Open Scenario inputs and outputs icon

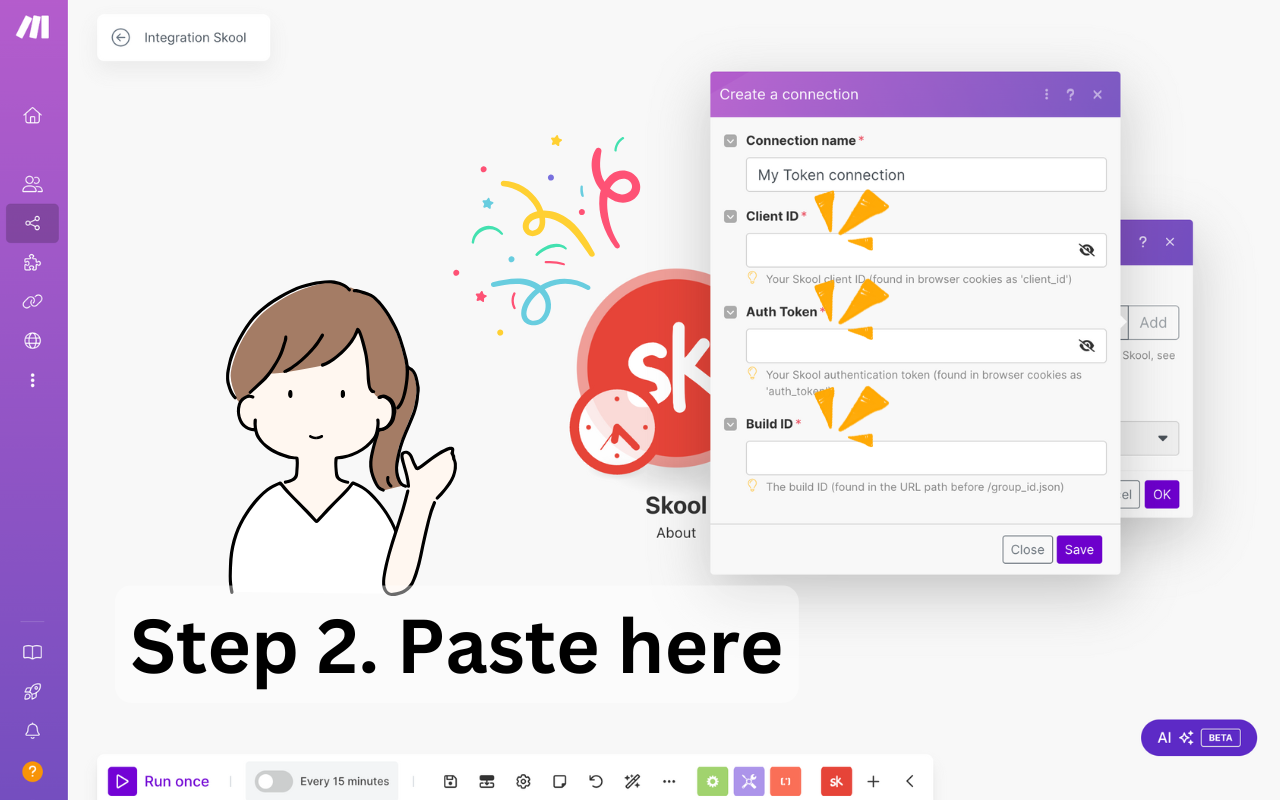tap(487, 781)
